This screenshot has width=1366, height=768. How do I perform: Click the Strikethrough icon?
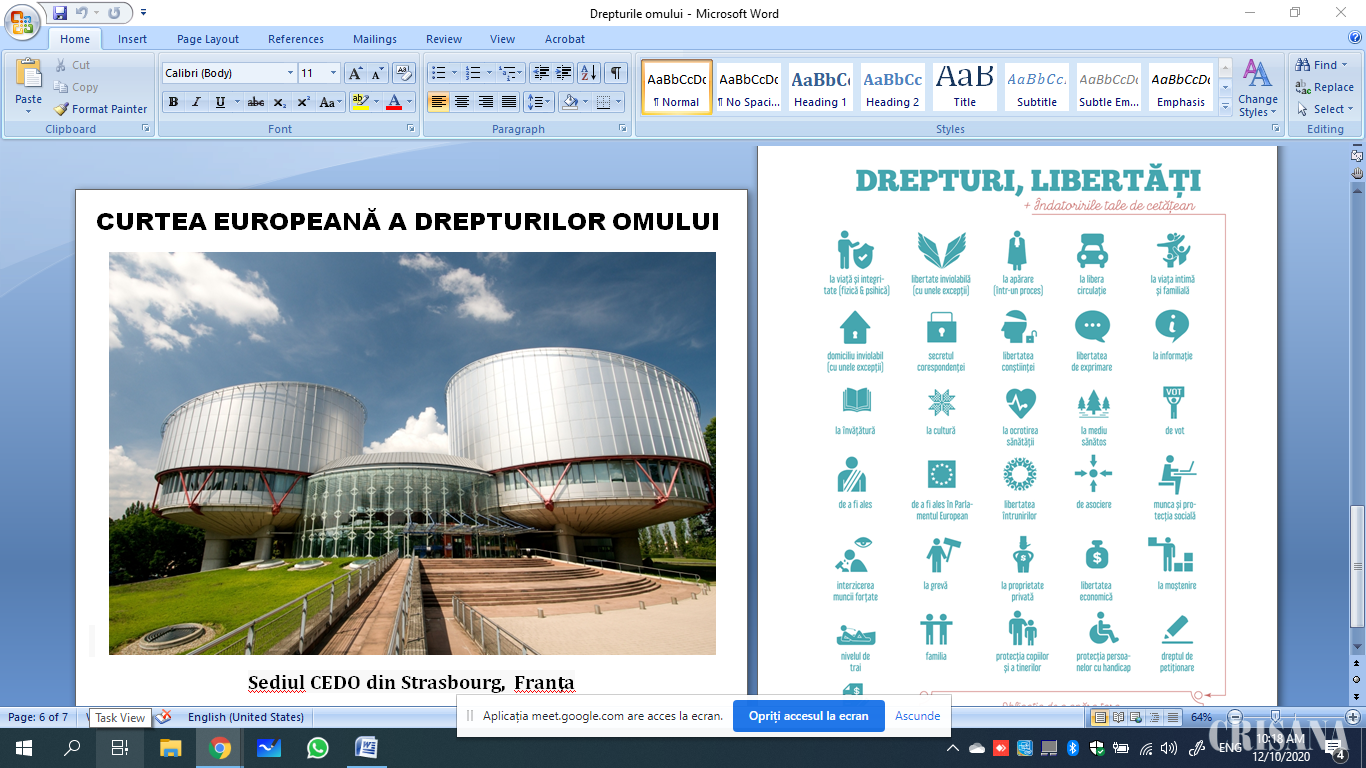(x=256, y=102)
